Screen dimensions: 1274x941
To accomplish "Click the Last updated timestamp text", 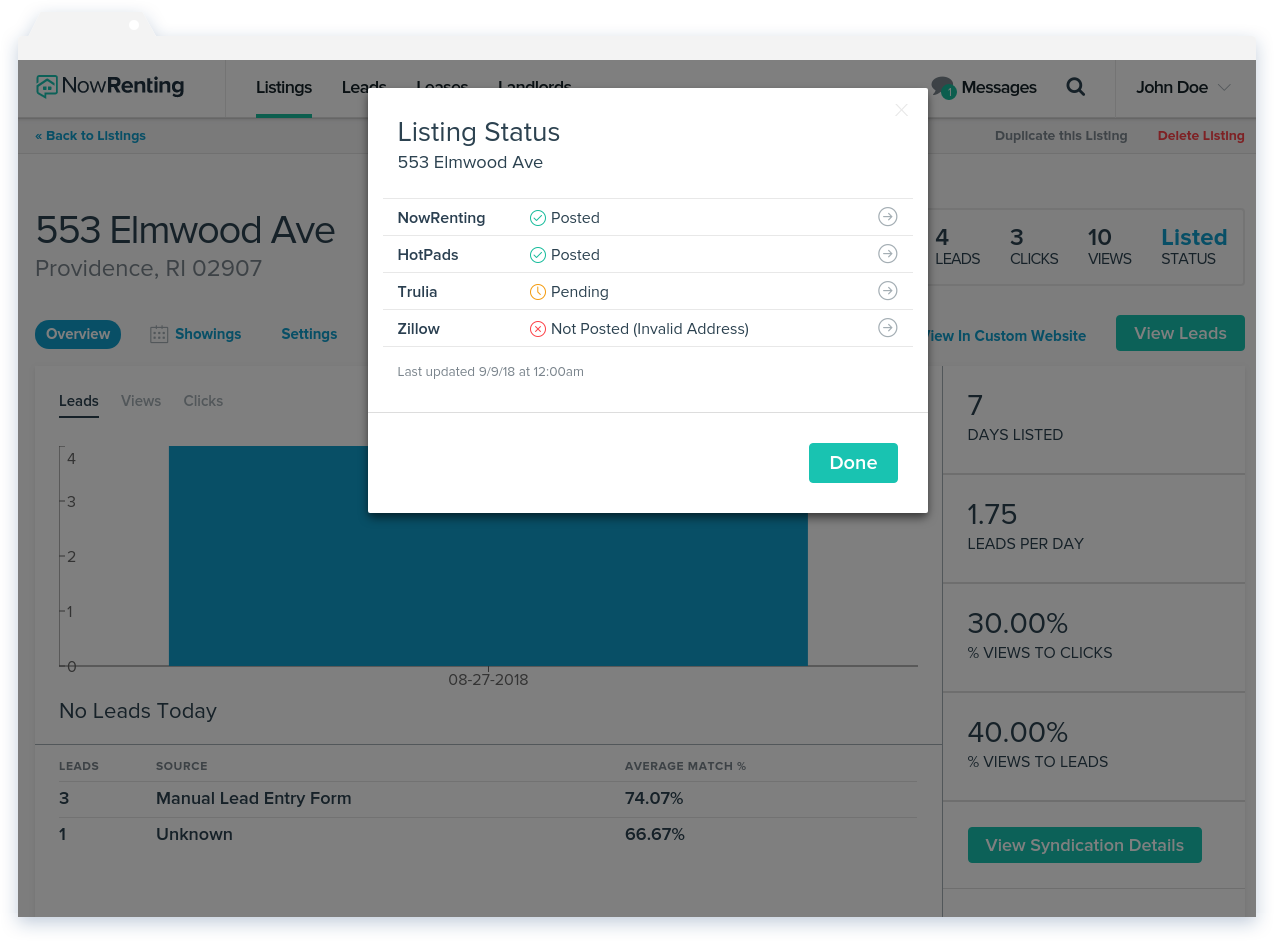I will pos(491,372).
